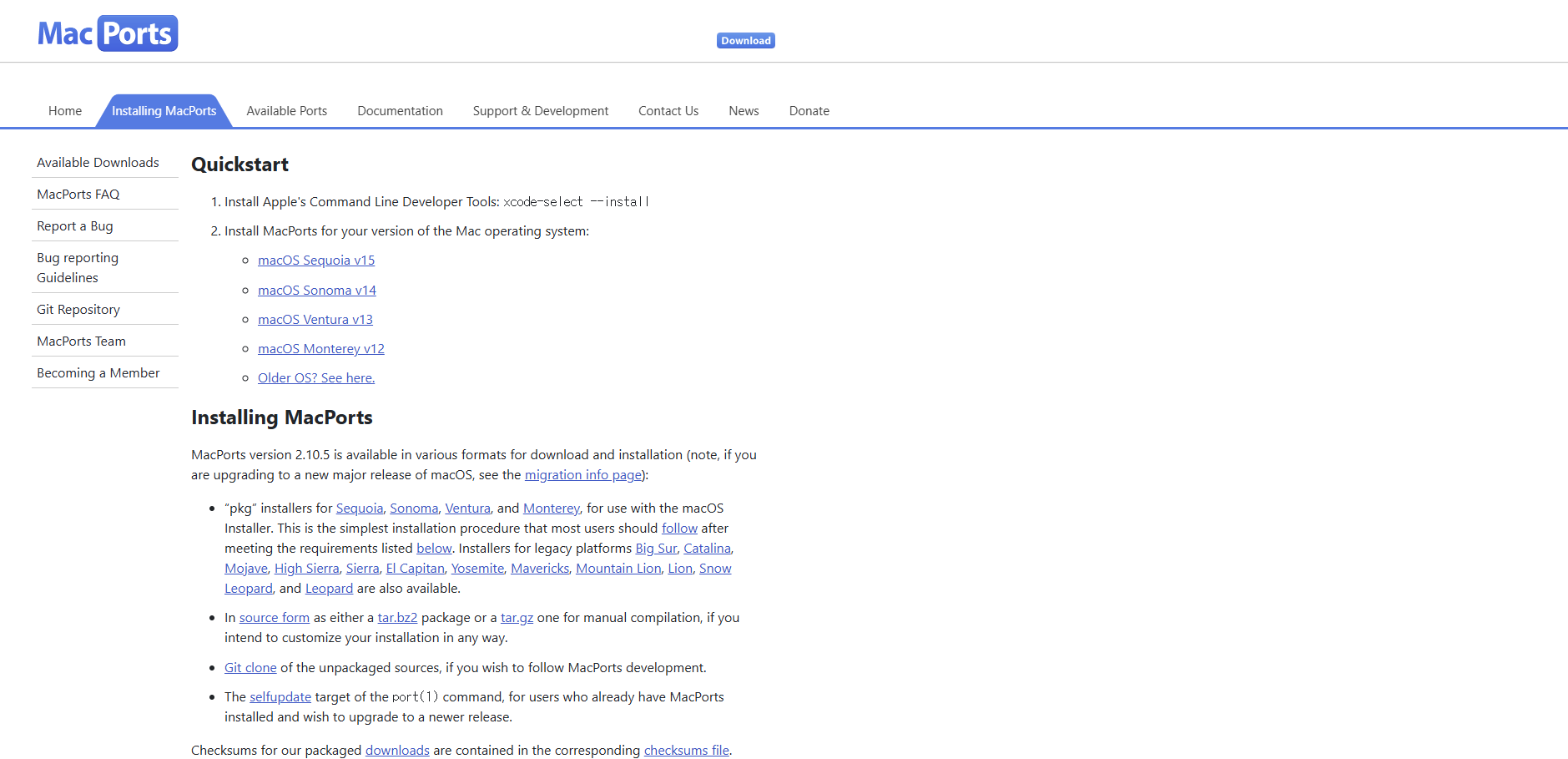
Task: Open macOS Sonoma v14 quickstart link
Action: coord(317,291)
